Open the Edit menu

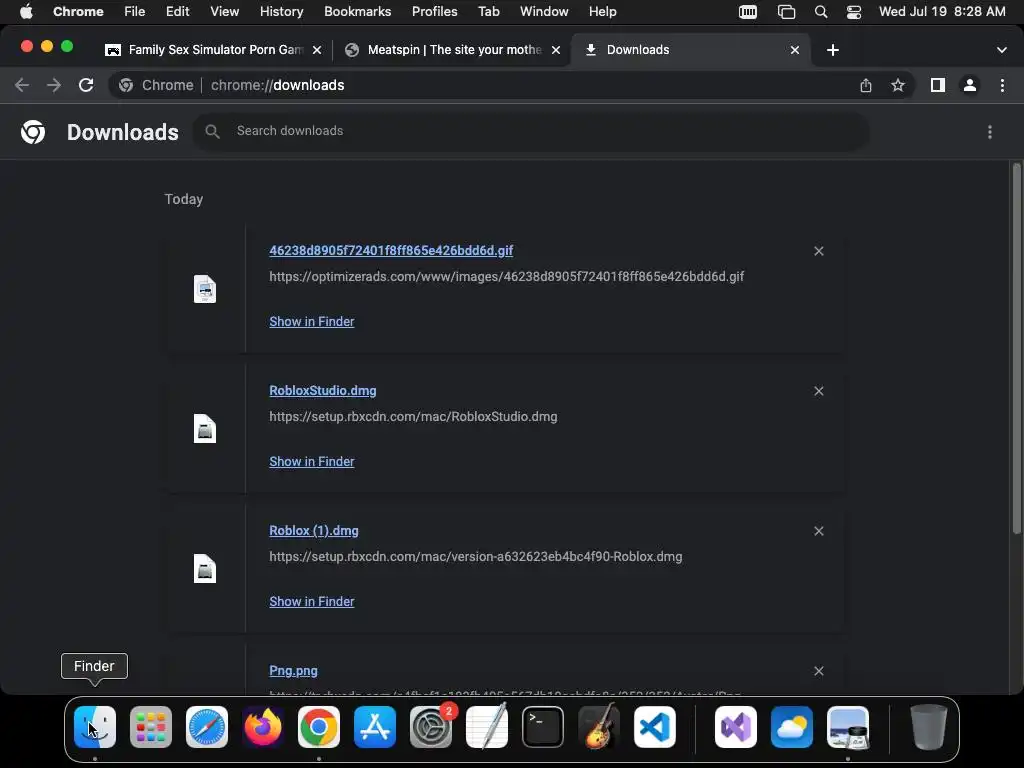[177, 12]
